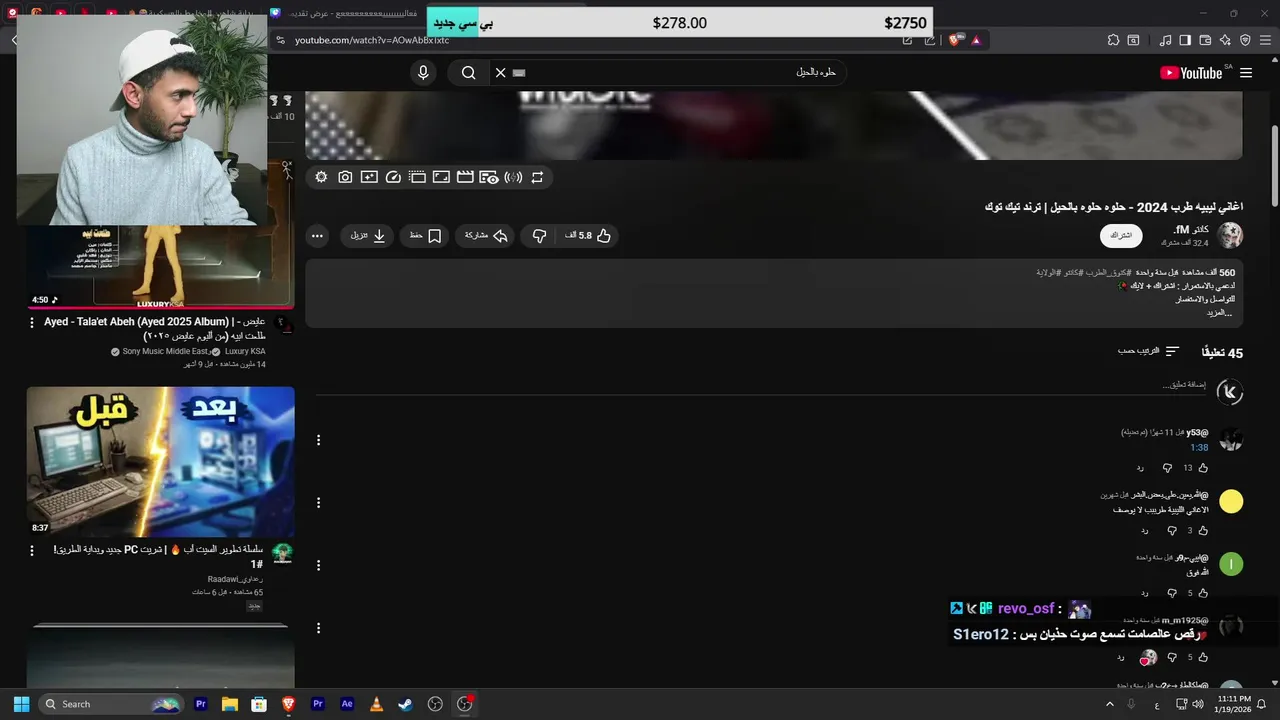Open the comments sort order menu

pos(1149,352)
